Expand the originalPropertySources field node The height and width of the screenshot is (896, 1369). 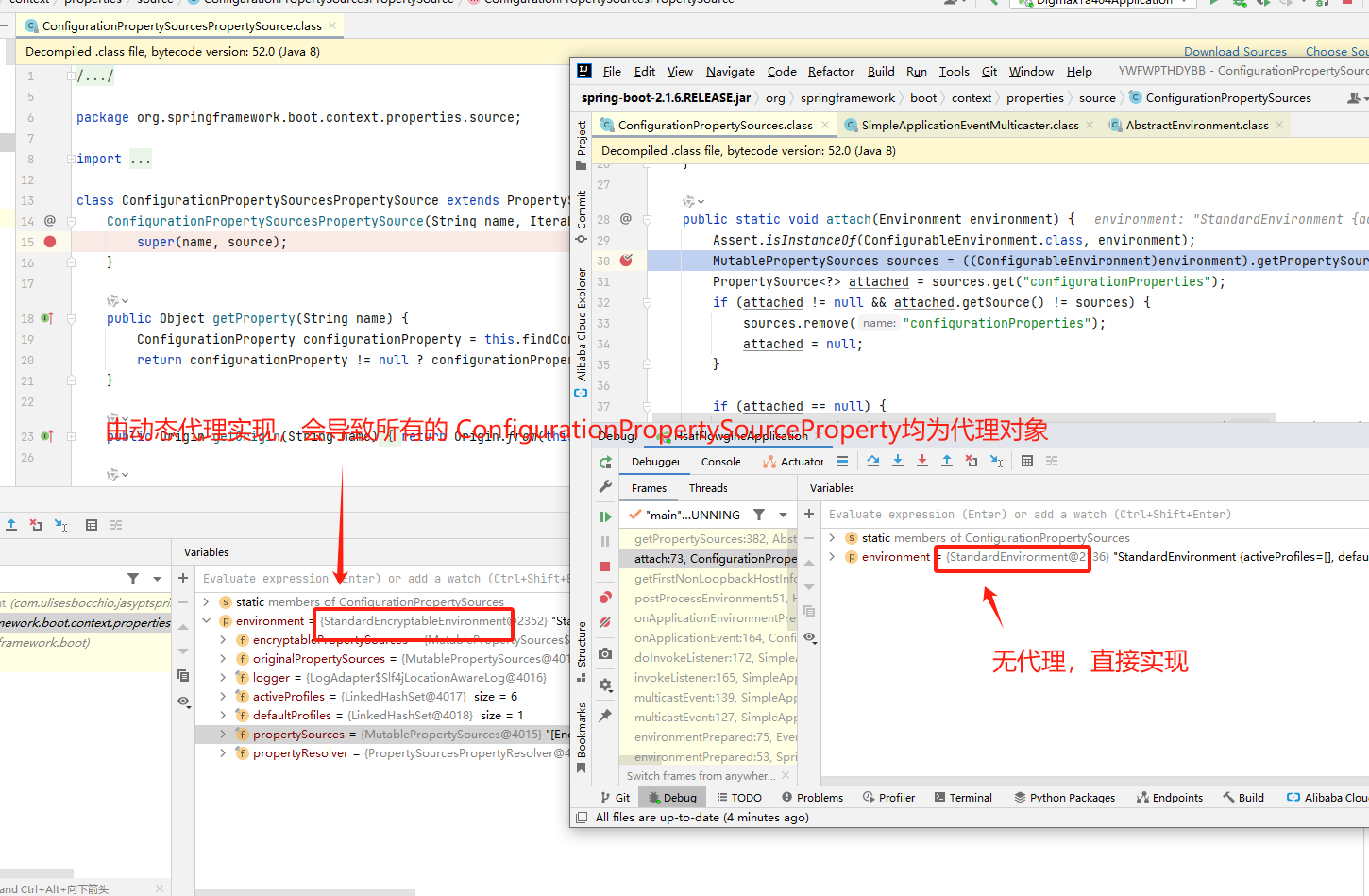(223, 659)
